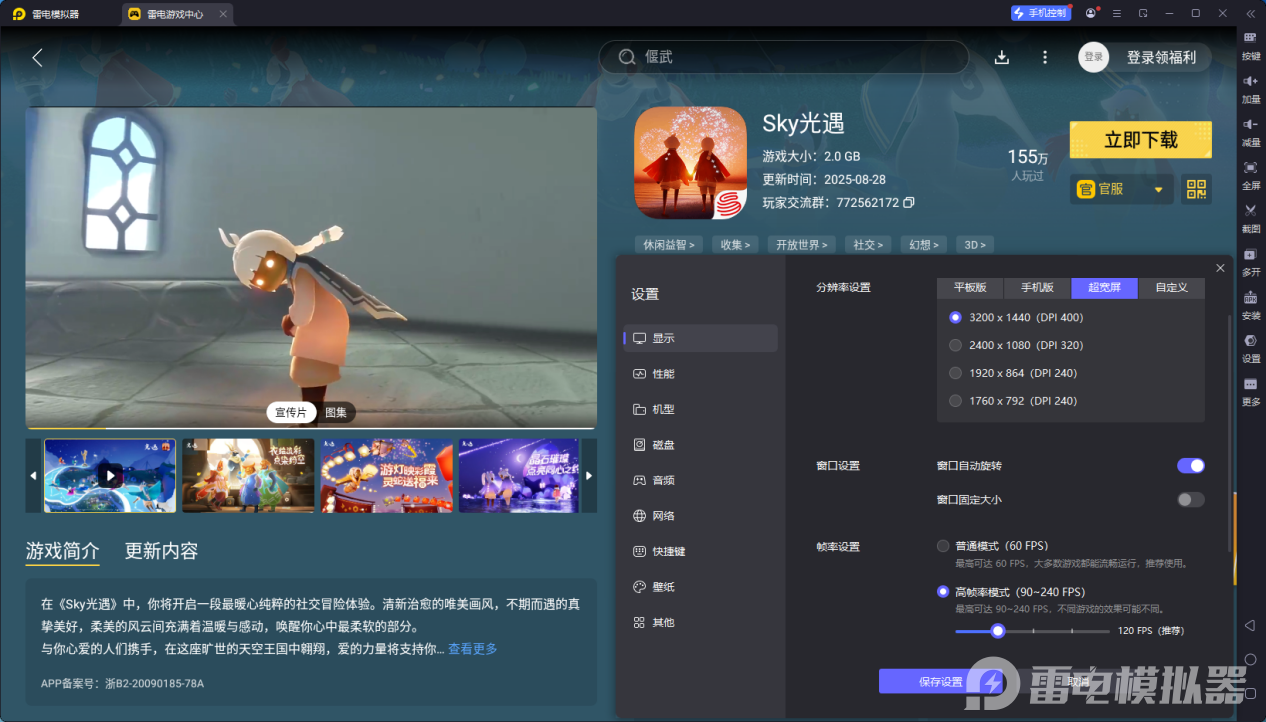This screenshot has height=722, width=1266.
Task: Play the first promo video thumbnail
Action: pyautogui.click(x=110, y=476)
